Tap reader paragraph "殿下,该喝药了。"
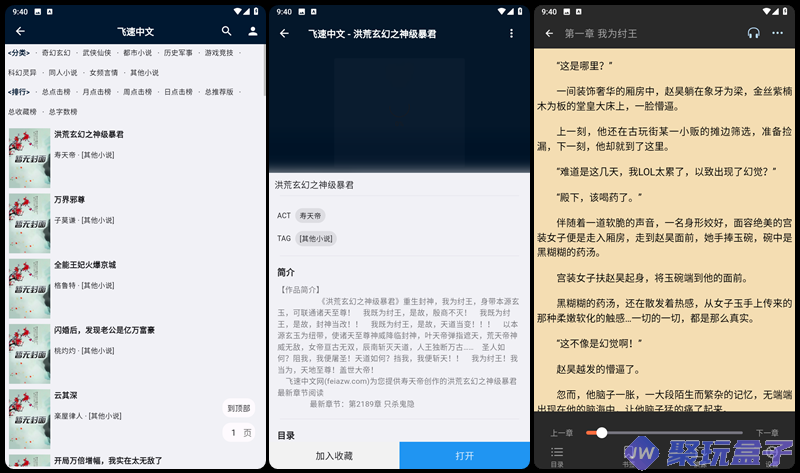The height and width of the screenshot is (473, 800). point(599,197)
